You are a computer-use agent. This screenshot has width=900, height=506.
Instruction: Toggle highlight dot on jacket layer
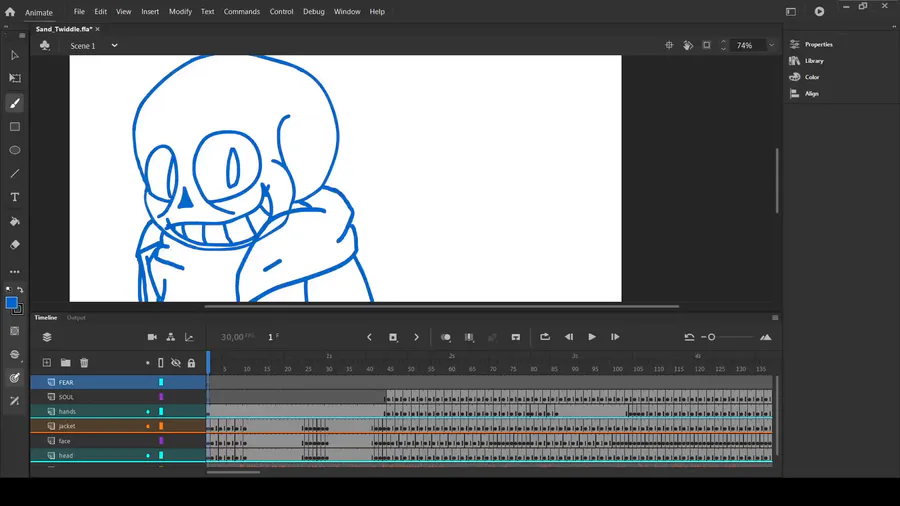coord(148,426)
